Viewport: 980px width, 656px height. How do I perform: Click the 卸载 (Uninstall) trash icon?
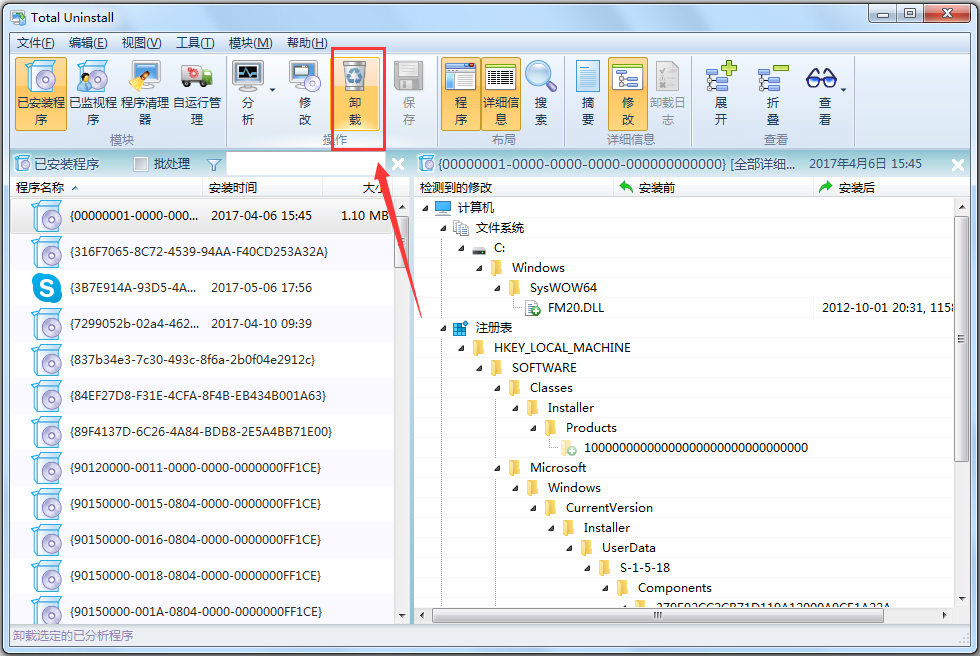tap(355, 76)
